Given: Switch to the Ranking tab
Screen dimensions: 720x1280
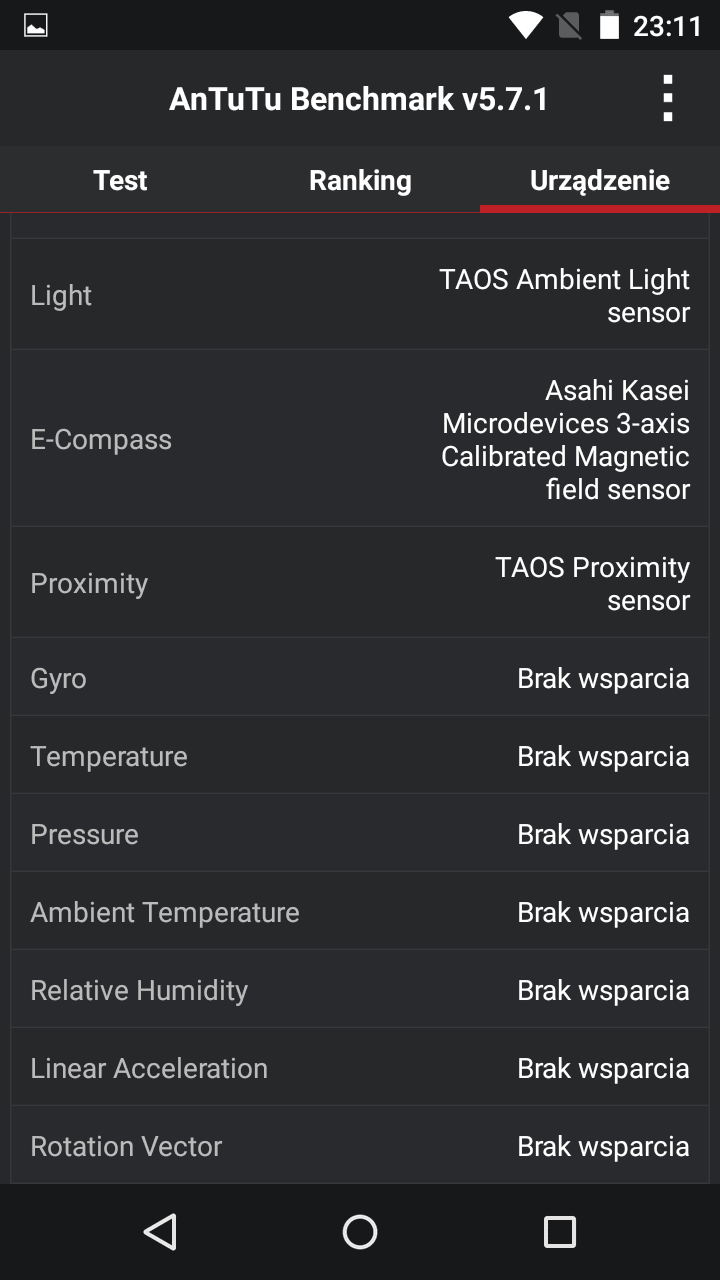Looking at the screenshot, I should pos(360,180).
